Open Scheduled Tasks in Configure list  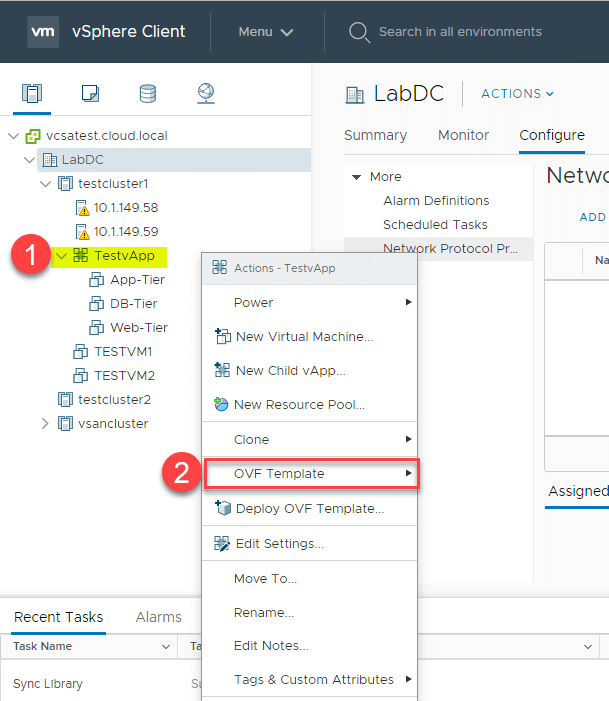(x=435, y=224)
